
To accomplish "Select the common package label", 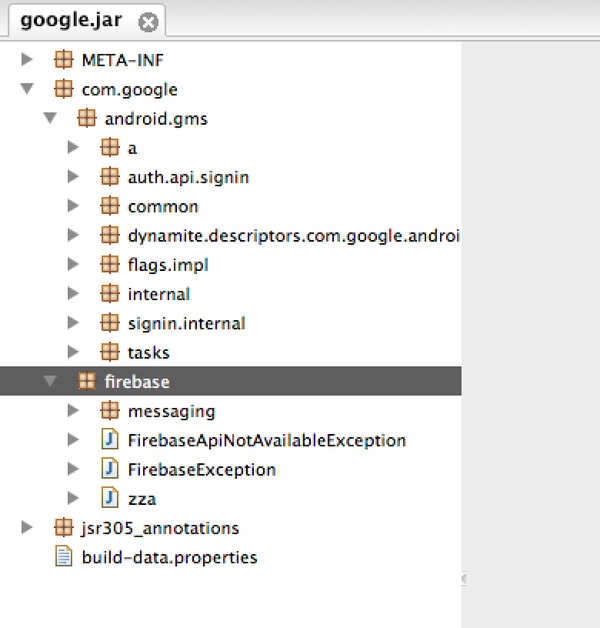I will 163,207.
